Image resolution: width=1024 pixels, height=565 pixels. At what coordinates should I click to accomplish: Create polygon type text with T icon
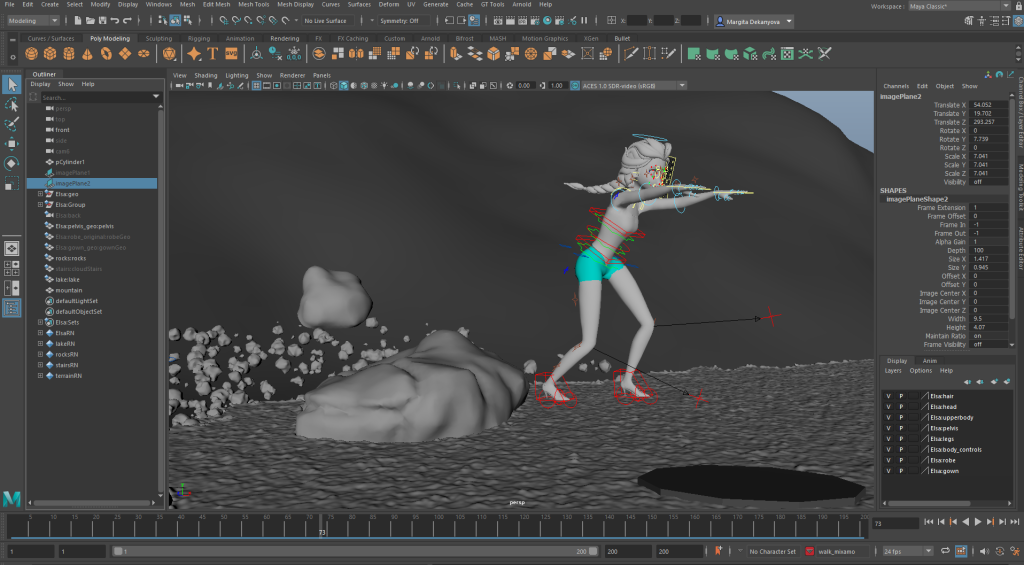pos(212,54)
